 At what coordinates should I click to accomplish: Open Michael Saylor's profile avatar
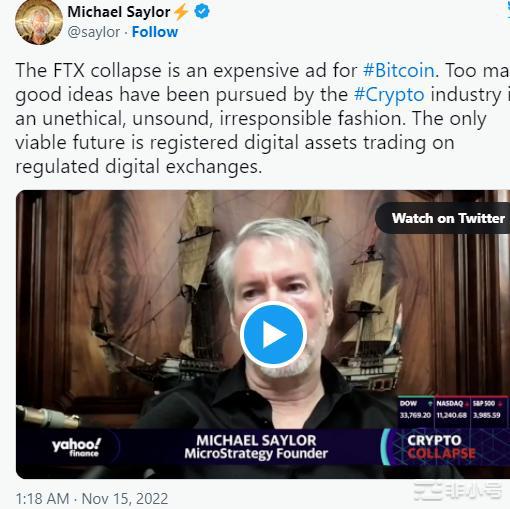(x=39, y=22)
